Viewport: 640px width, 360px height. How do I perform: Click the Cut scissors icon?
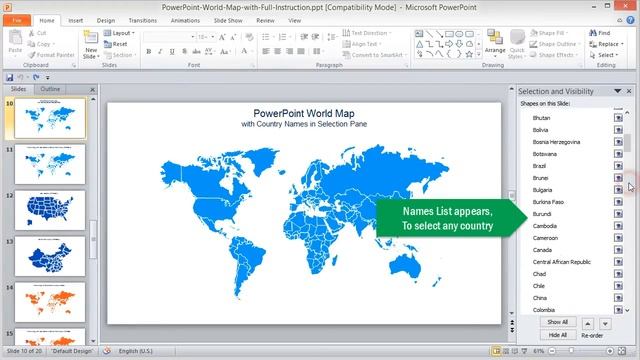pos(31,33)
